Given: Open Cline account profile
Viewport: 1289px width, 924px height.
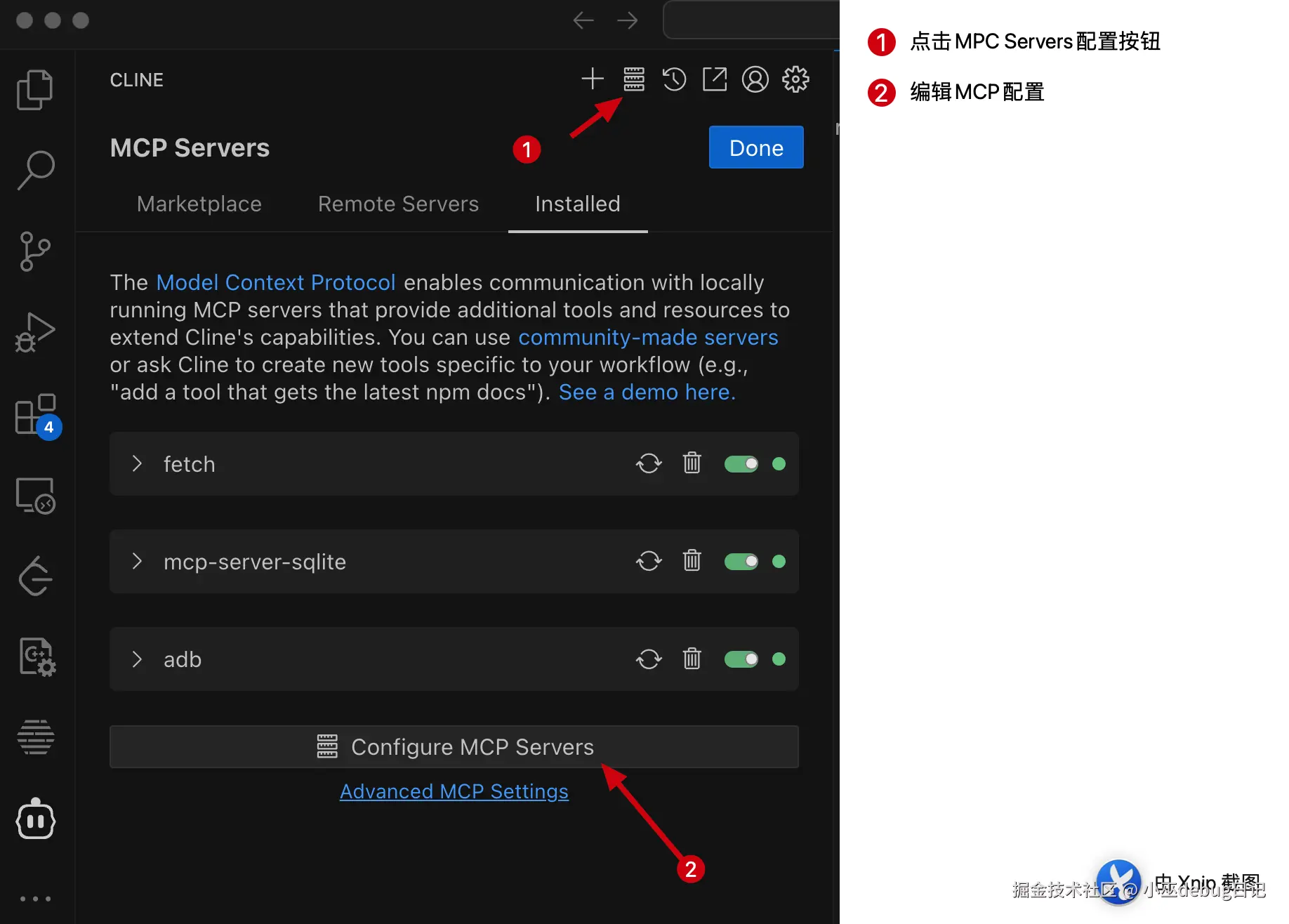Looking at the screenshot, I should click(755, 79).
